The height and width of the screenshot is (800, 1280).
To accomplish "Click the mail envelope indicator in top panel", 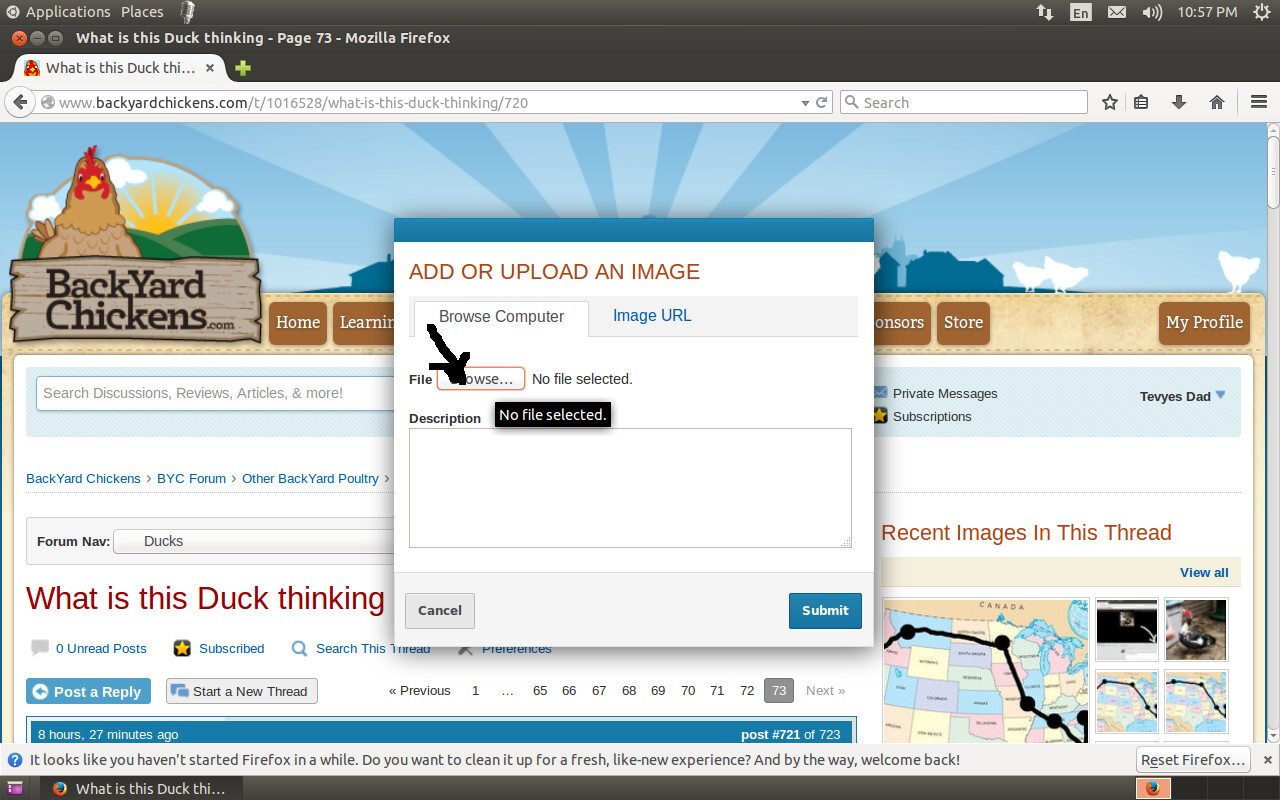I will 1116,12.
